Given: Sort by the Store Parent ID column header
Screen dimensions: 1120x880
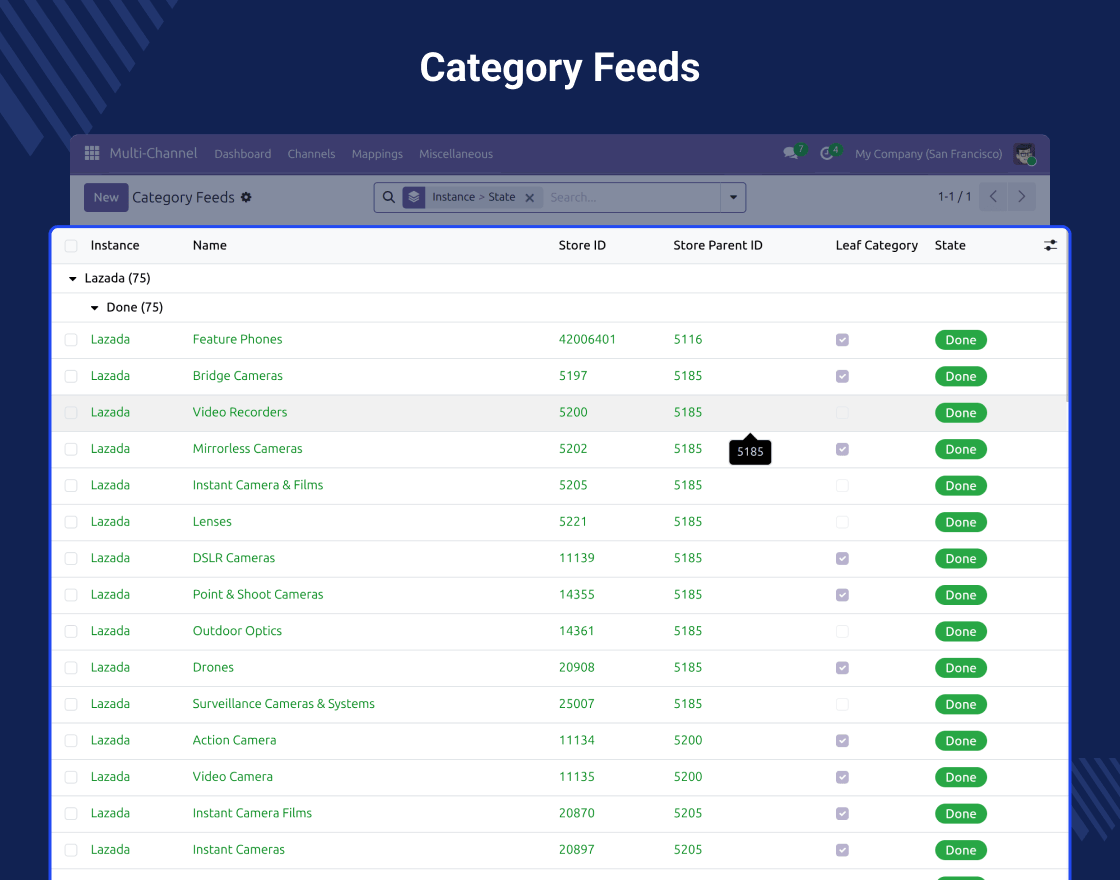Looking at the screenshot, I should coord(718,245).
